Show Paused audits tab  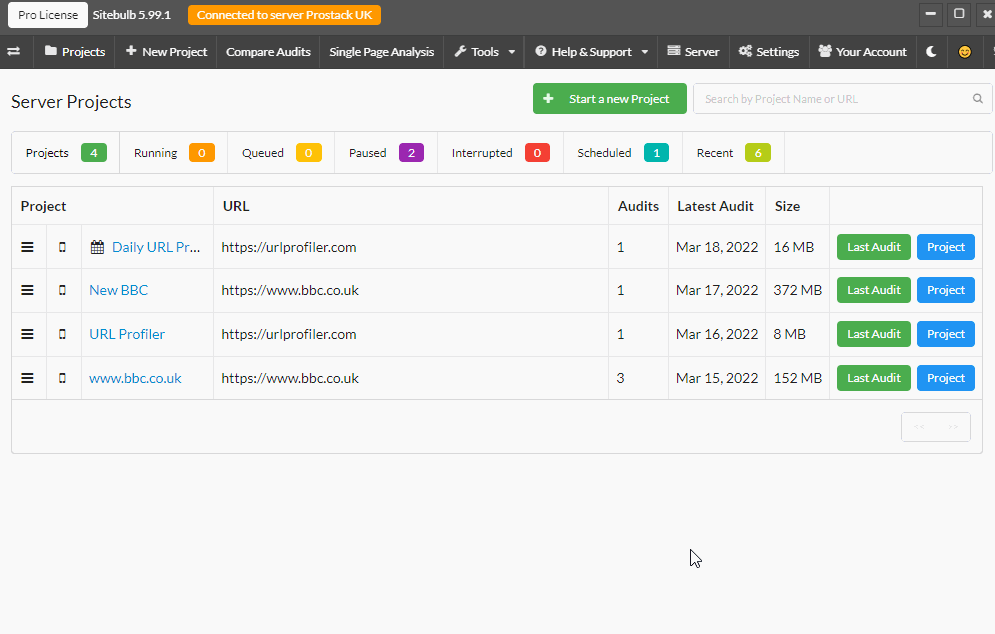[386, 153]
